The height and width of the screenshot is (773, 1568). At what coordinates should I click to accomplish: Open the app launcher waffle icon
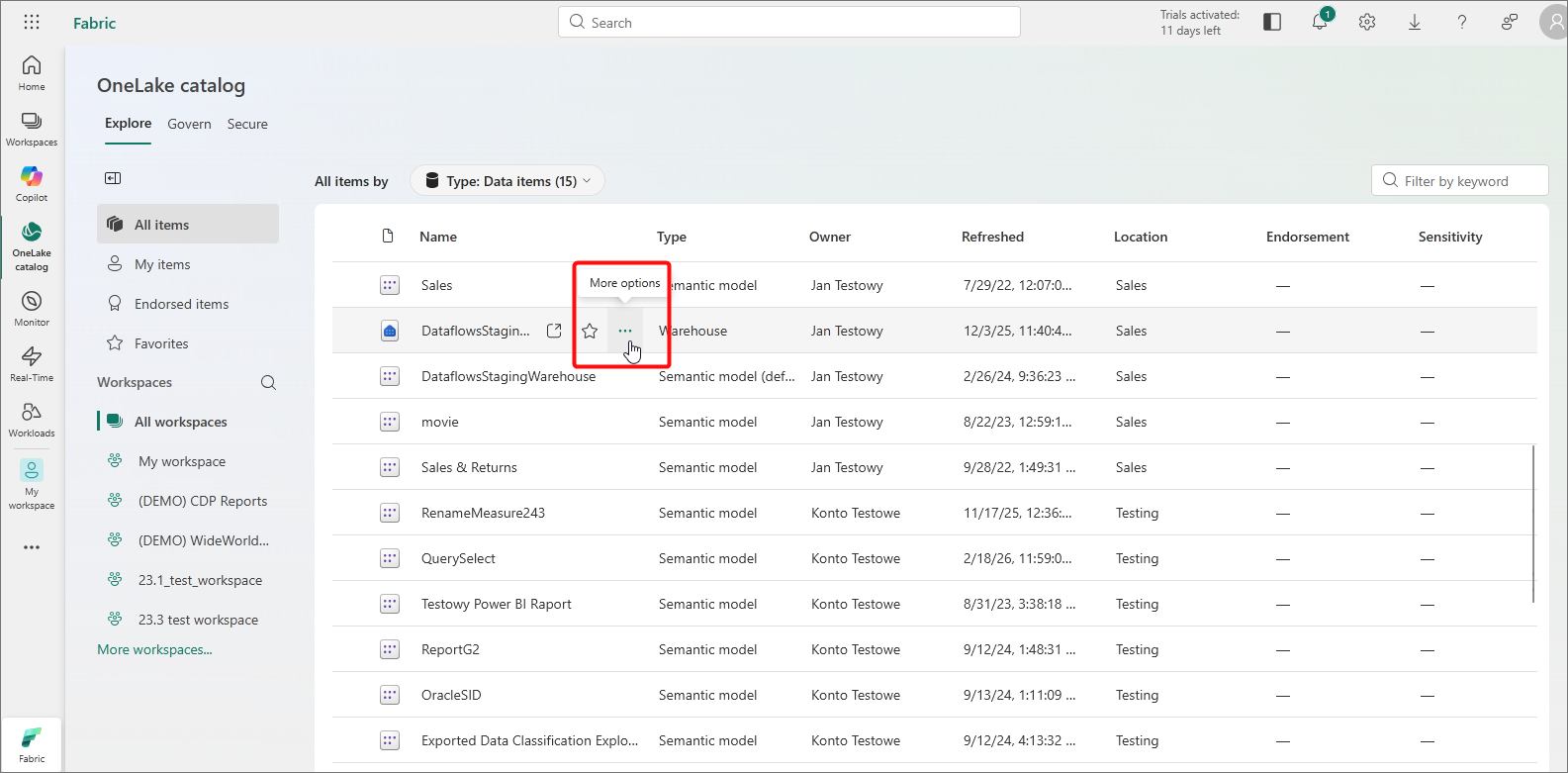(32, 22)
